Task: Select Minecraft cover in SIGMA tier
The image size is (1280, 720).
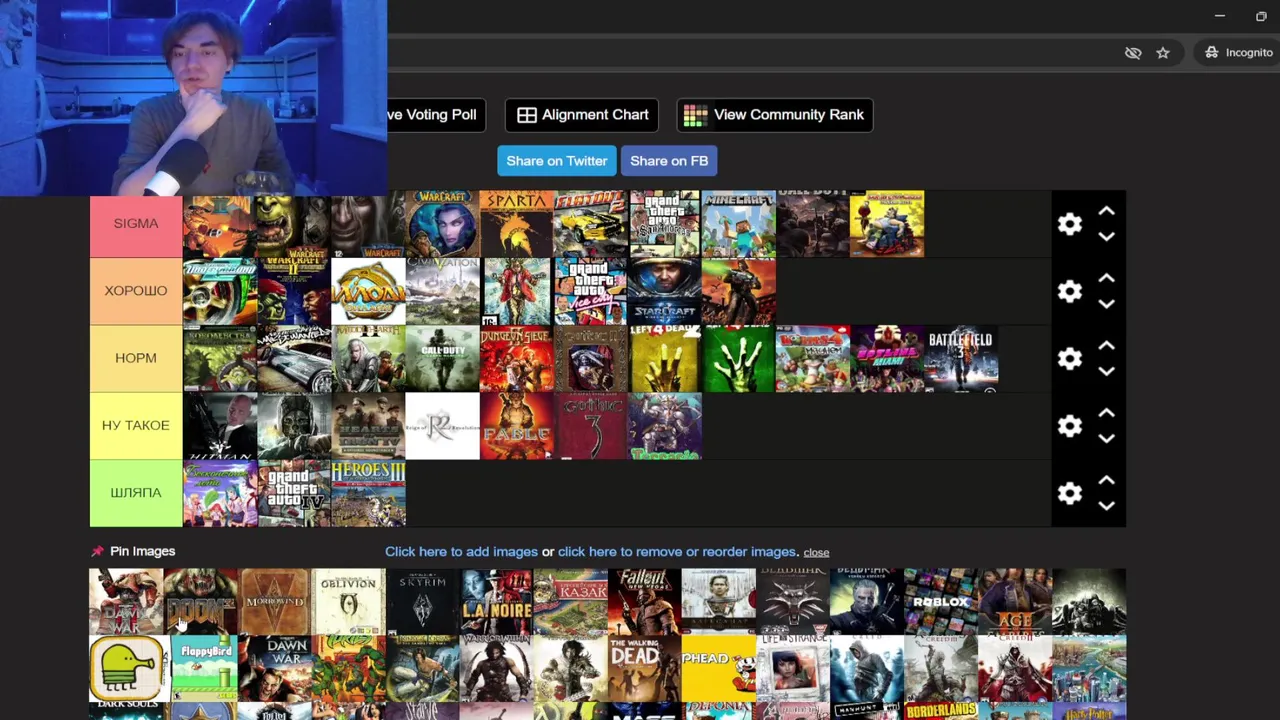Action: (x=739, y=224)
